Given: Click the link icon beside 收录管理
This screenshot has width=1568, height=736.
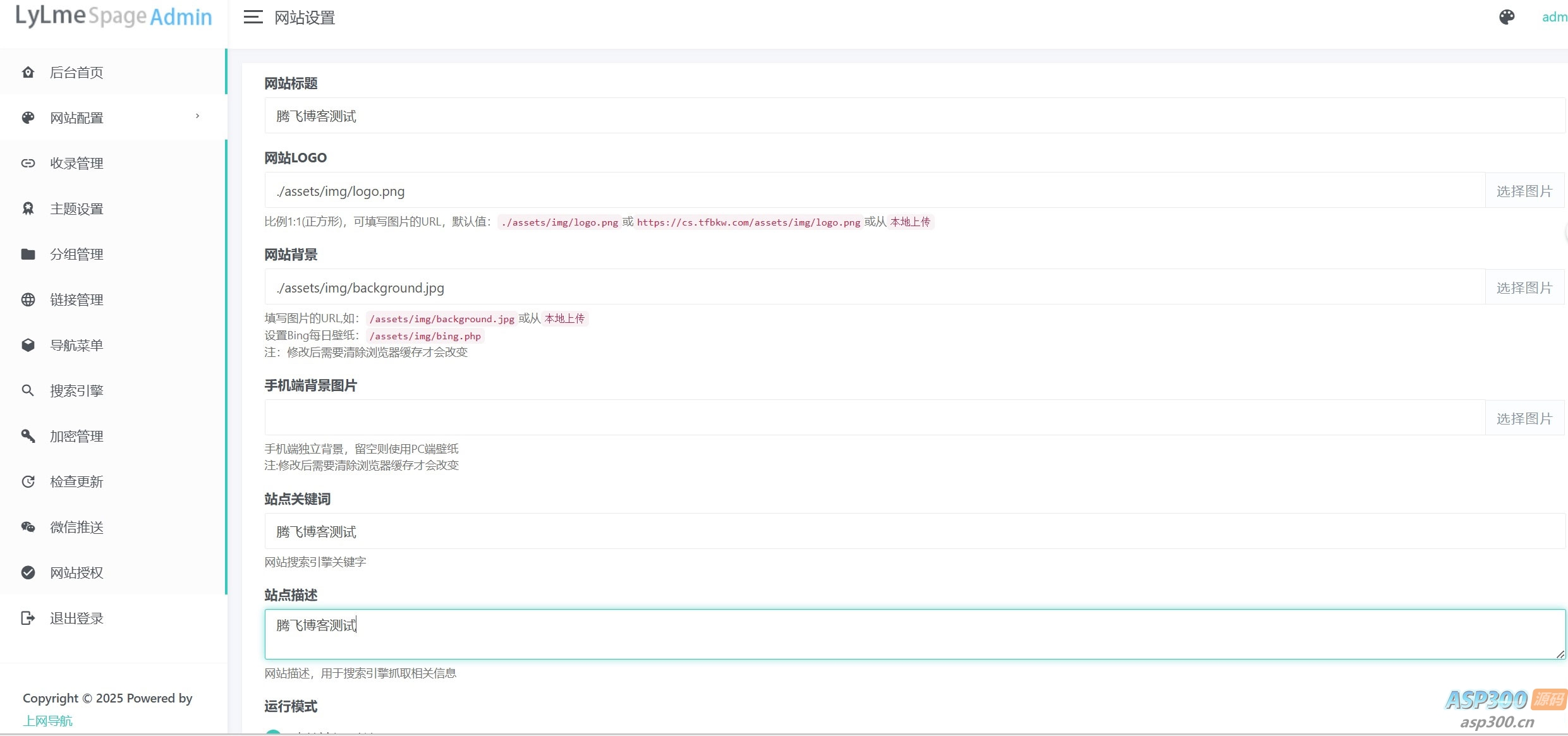Looking at the screenshot, I should coord(28,163).
